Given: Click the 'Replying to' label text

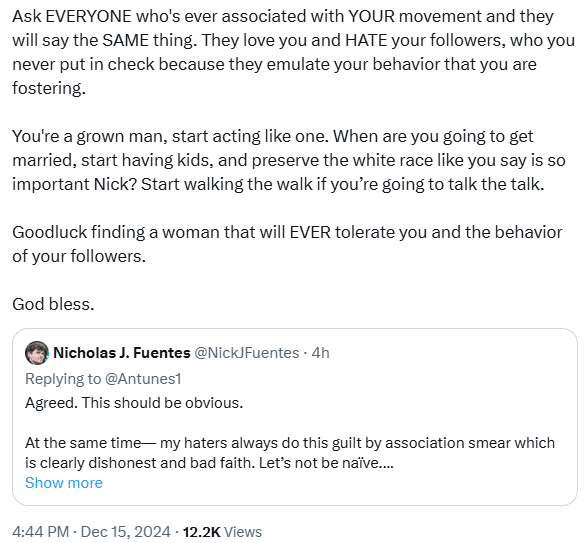Looking at the screenshot, I should (x=63, y=379).
